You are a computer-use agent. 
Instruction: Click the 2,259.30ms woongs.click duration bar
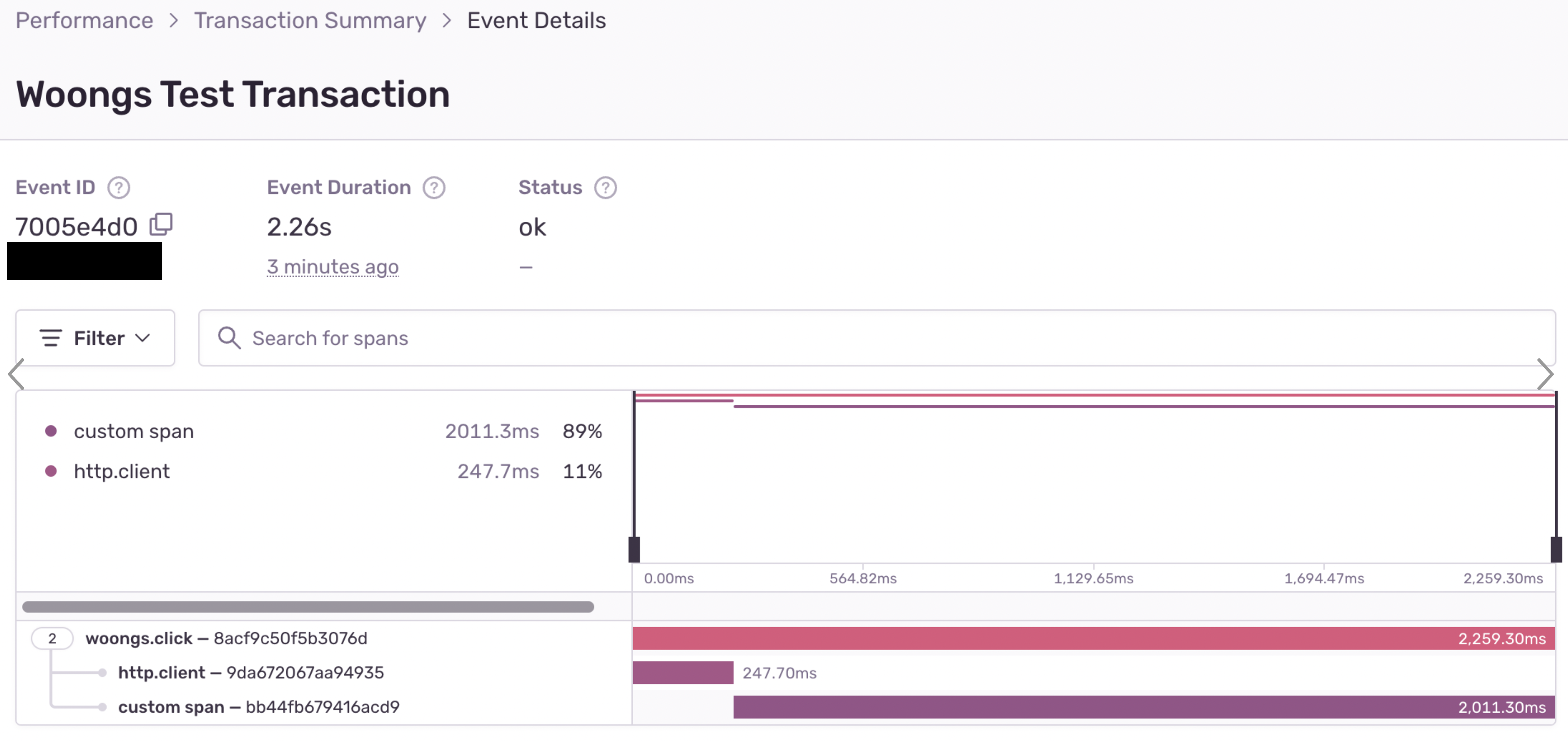(1093, 638)
